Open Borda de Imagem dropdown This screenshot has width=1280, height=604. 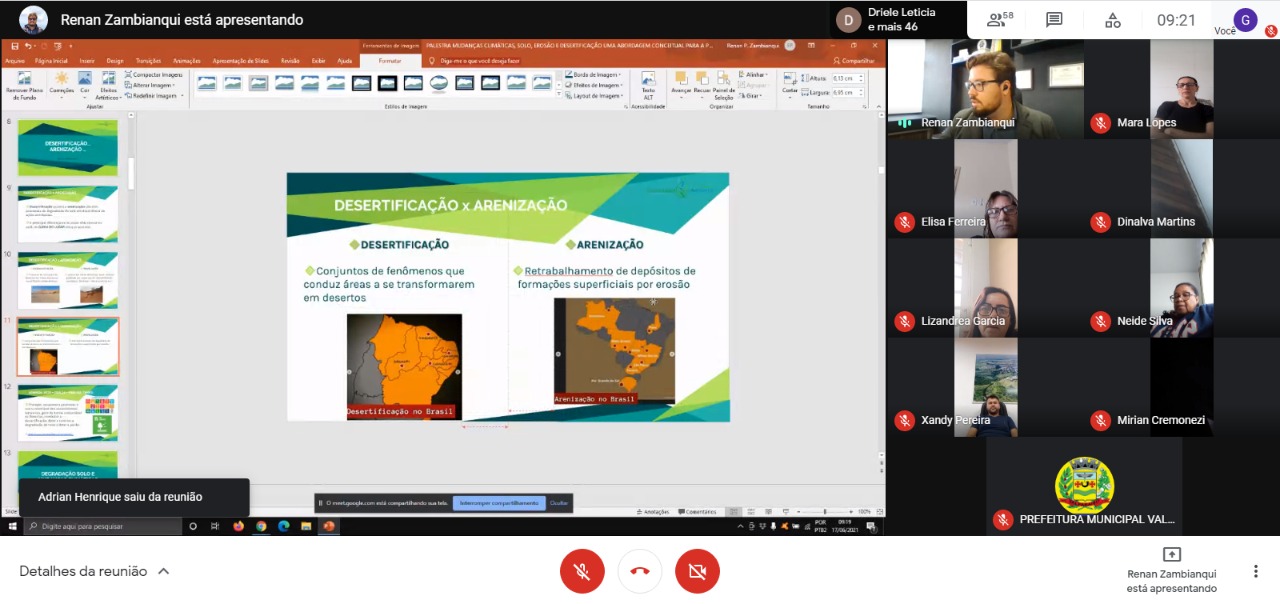point(592,75)
